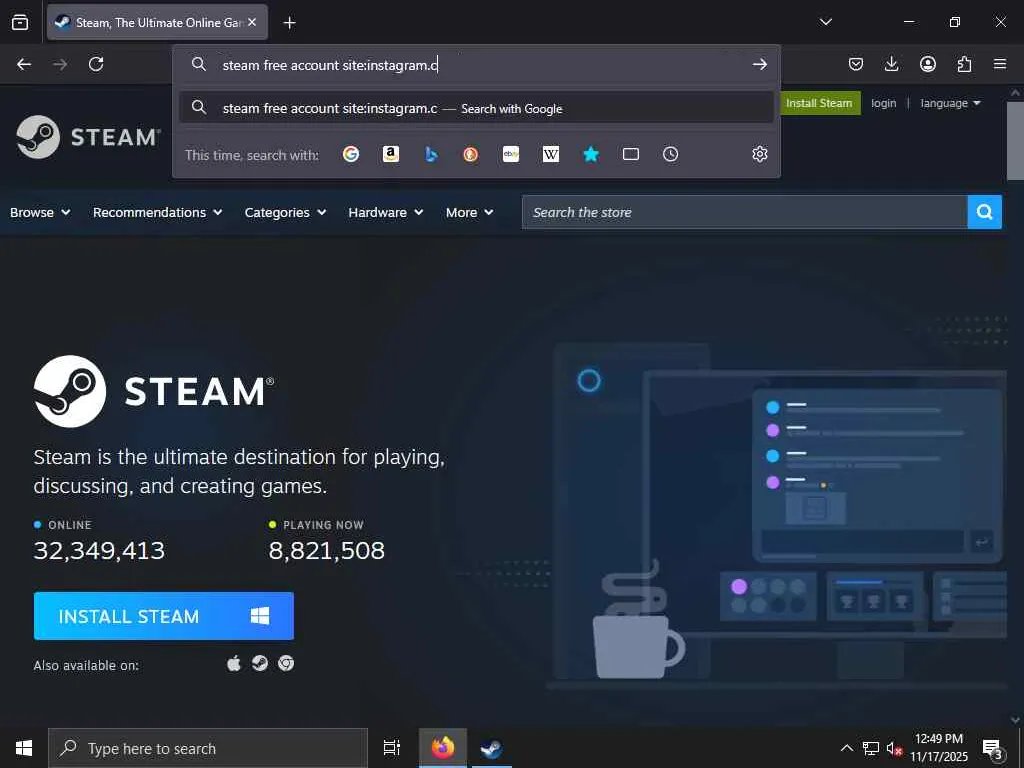Go back with the back arrow
The width and height of the screenshot is (1024, 768).
click(24, 64)
